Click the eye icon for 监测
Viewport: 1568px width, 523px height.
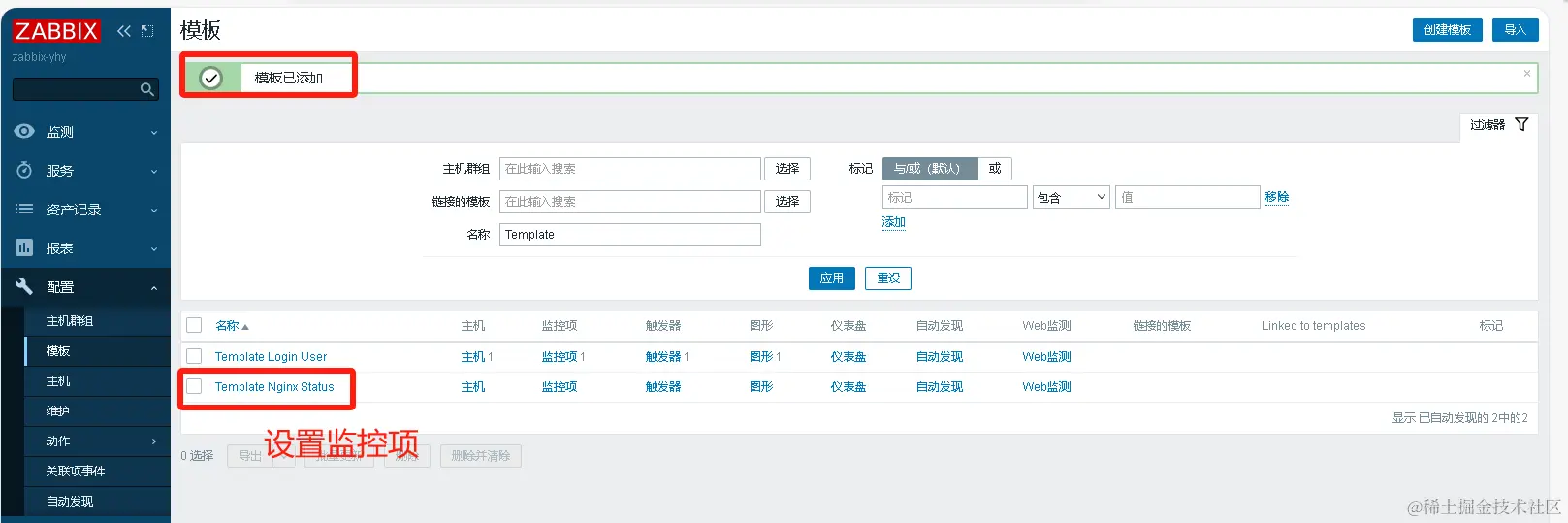pyautogui.click(x=24, y=131)
